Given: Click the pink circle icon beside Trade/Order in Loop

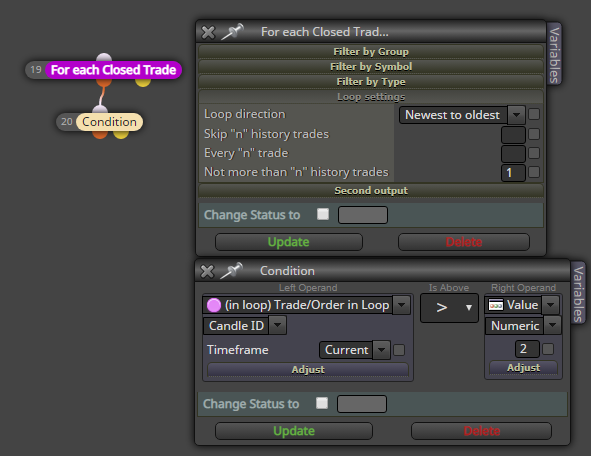Looking at the screenshot, I should (x=214, y=305).
